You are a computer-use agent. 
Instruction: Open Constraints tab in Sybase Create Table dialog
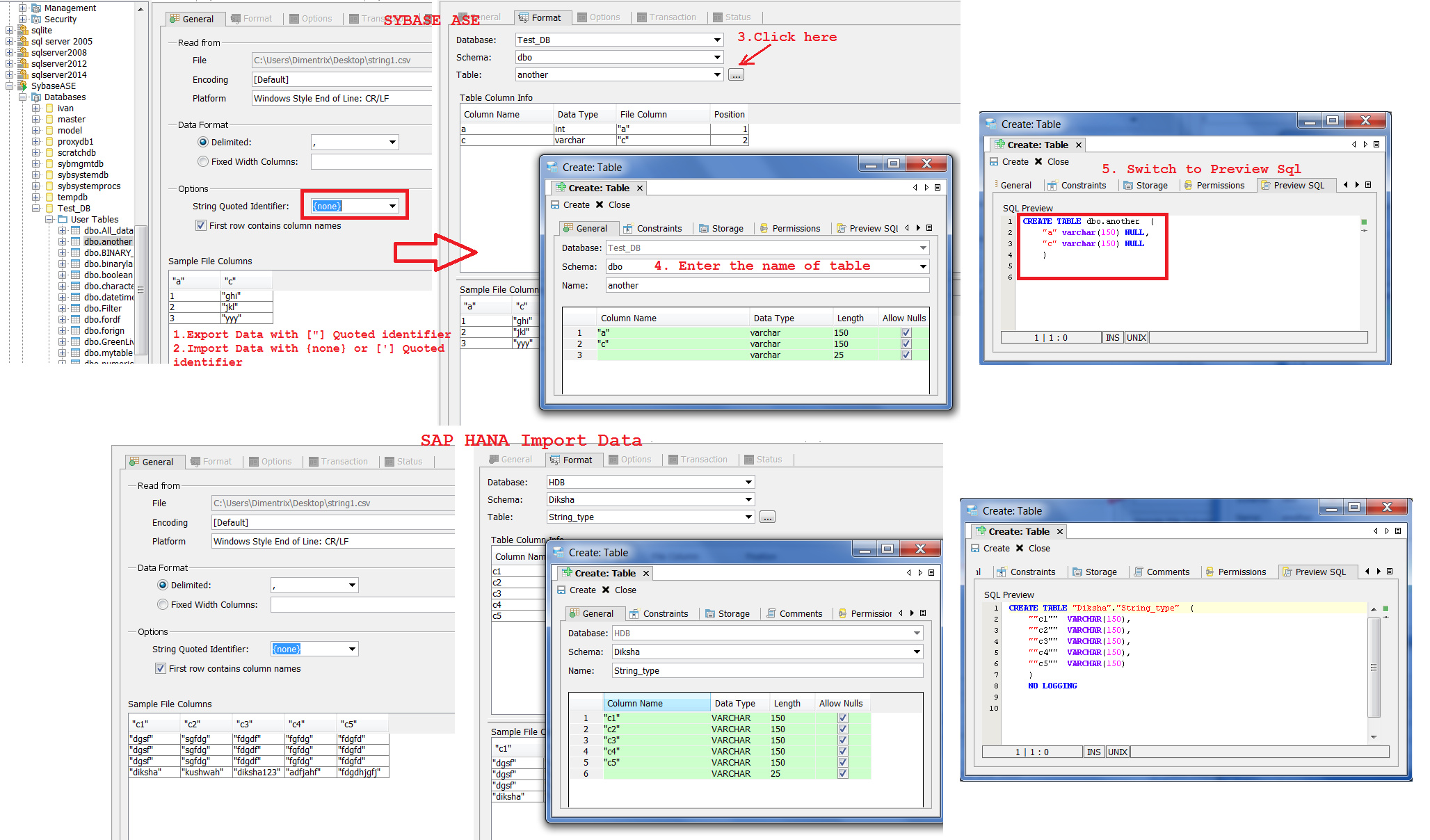click(652, 229)
